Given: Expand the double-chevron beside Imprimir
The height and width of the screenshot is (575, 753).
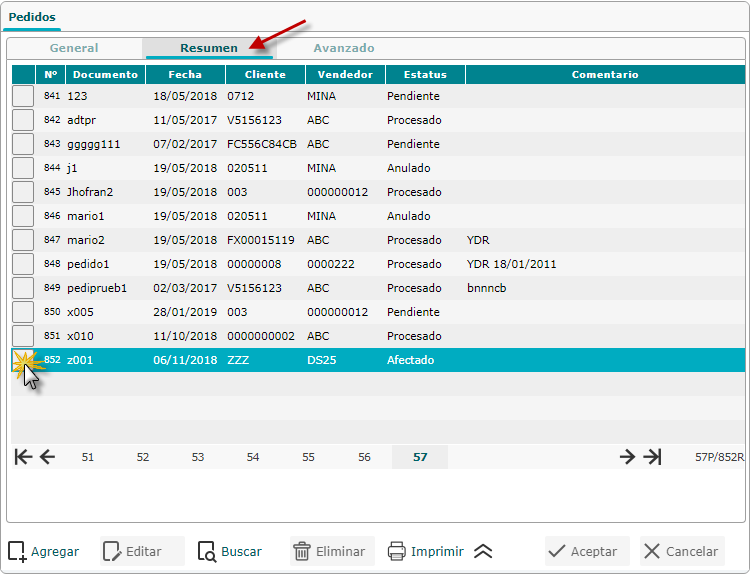Looking at the screenshot, I should [483, 551].
